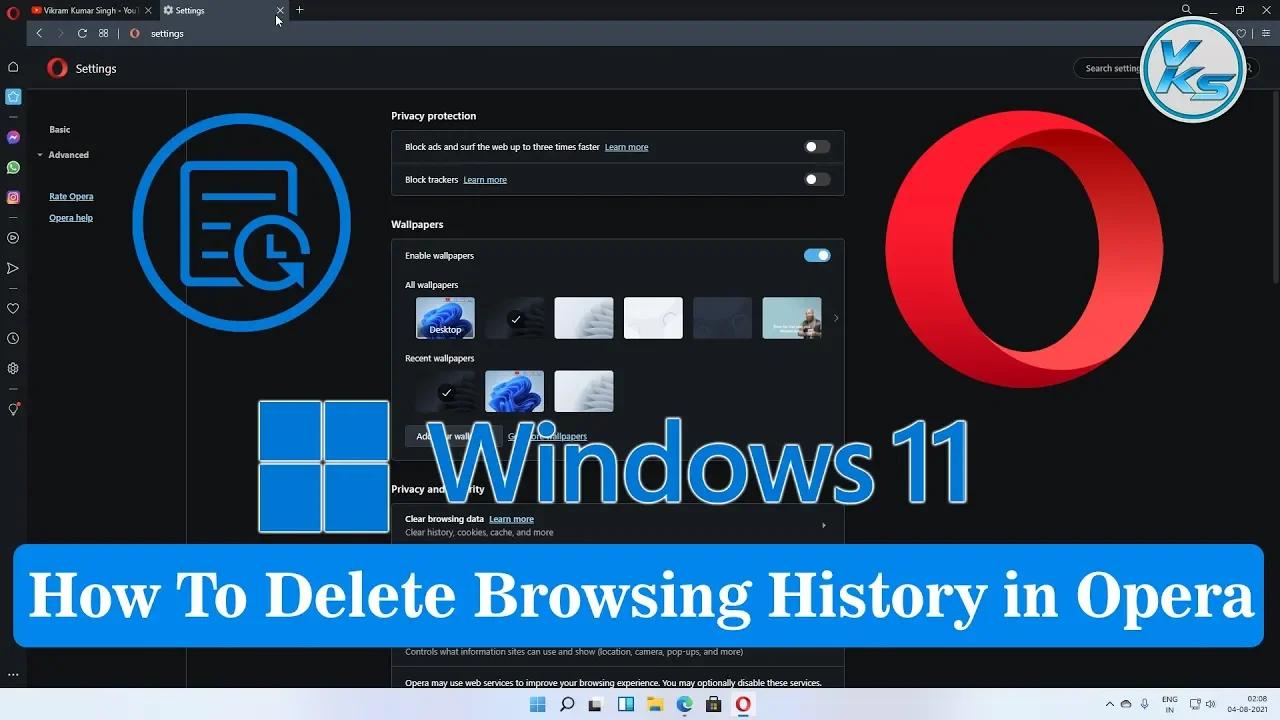Click the home-shaped icon atop the sidebar
The width and height of the screenshot is (1280, 720).
coord(13,67)
